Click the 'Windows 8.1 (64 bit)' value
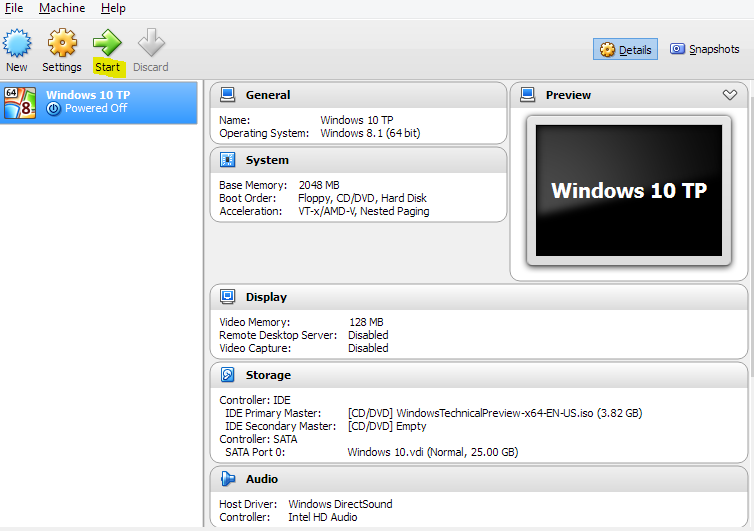Image resolution: width=754 pixels, height=531 pixels. (370, 133)
